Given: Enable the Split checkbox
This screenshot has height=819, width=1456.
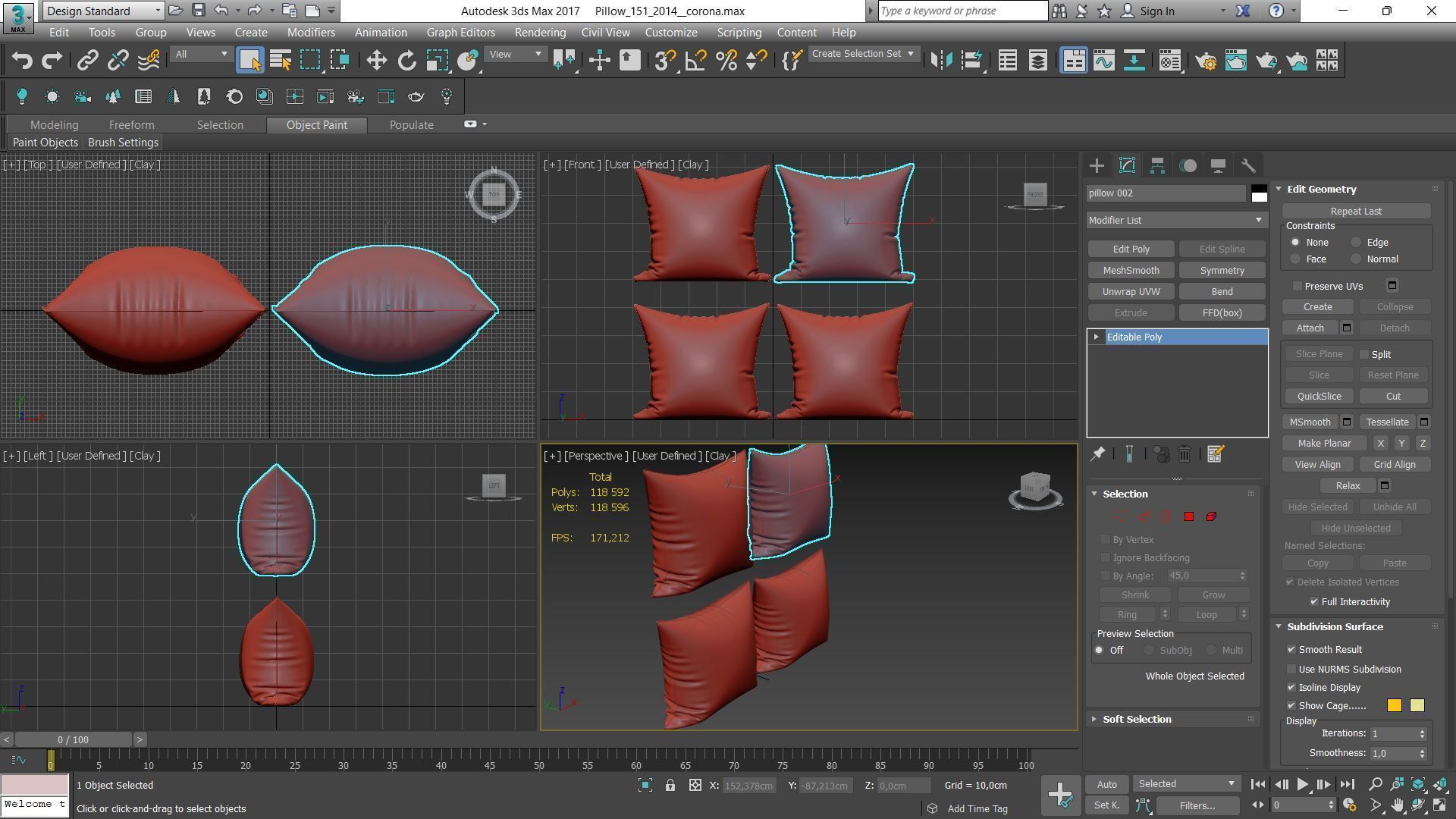Looking at the screenshot, I should pos(1364,354).
